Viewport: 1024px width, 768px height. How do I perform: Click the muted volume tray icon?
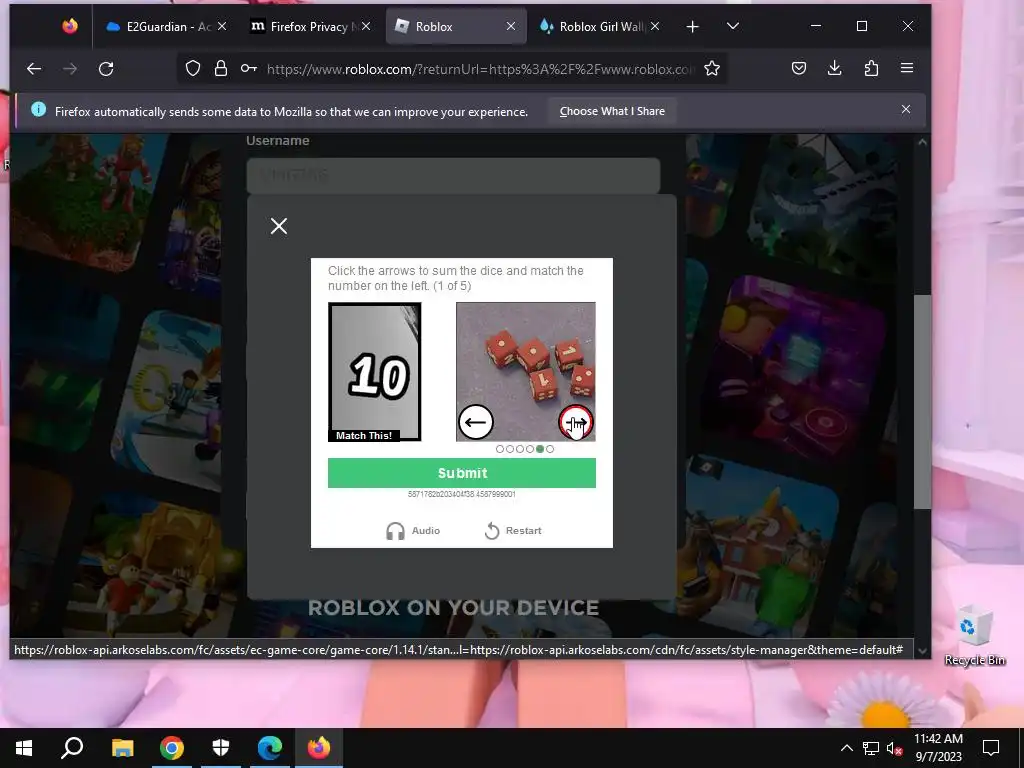895,748
